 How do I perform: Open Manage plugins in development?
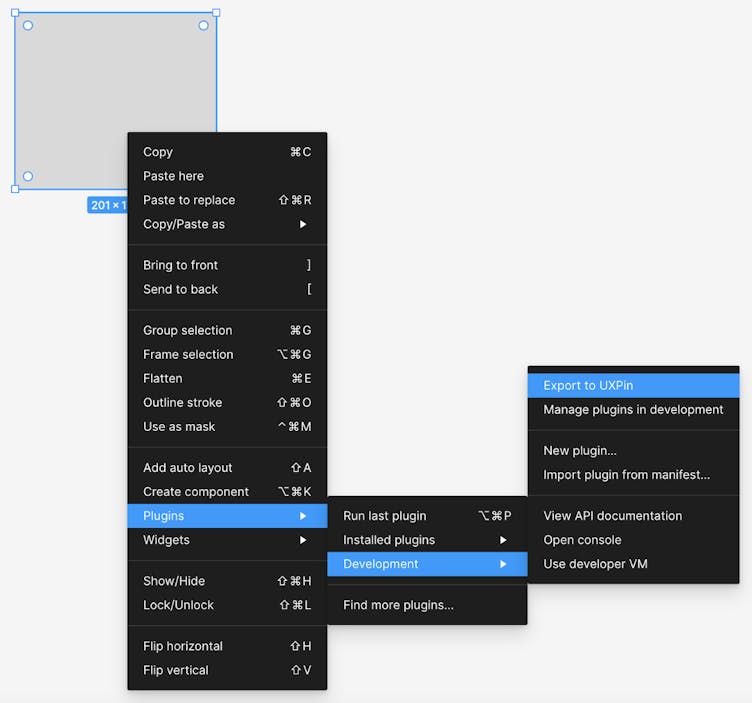pos(633,410)
